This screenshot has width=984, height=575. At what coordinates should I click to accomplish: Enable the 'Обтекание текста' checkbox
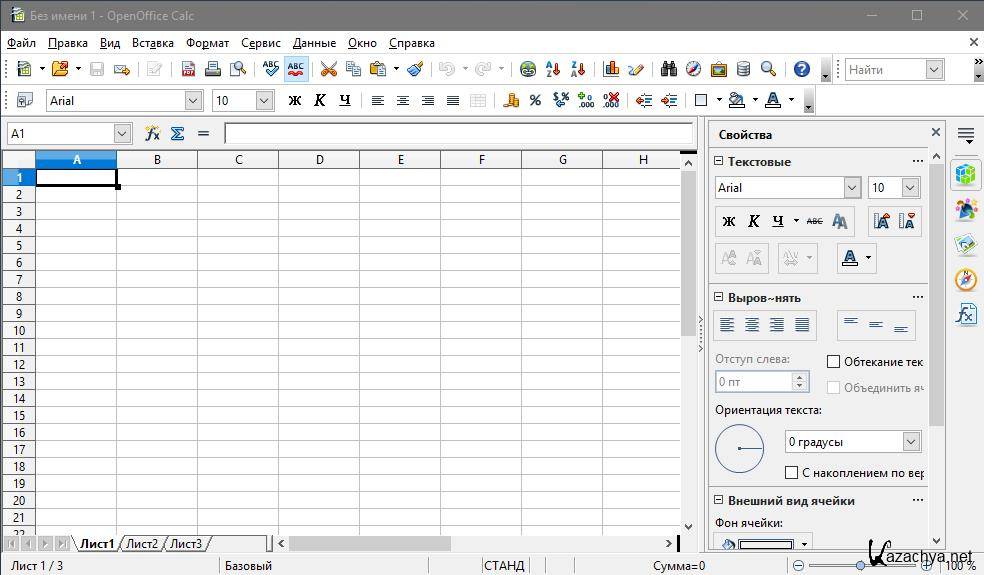pos(833,362)
